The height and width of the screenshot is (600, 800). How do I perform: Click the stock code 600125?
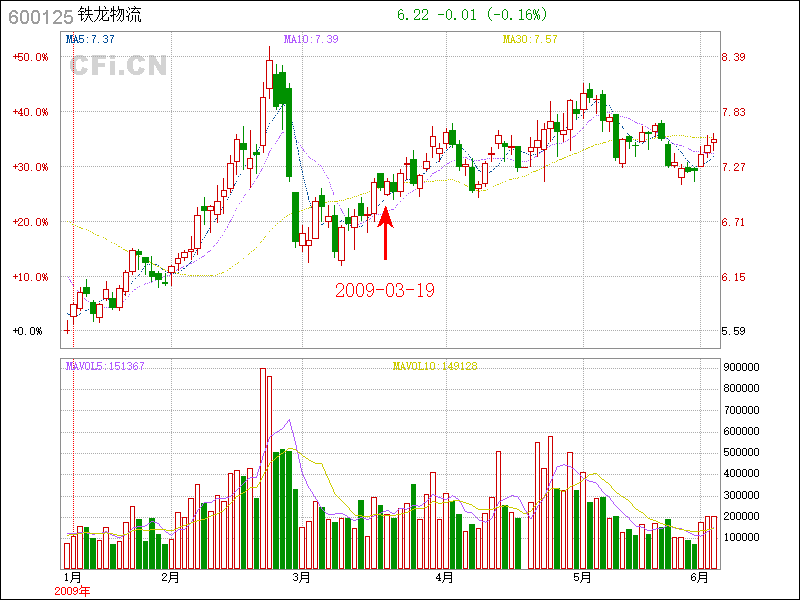[x=36, y=17]
